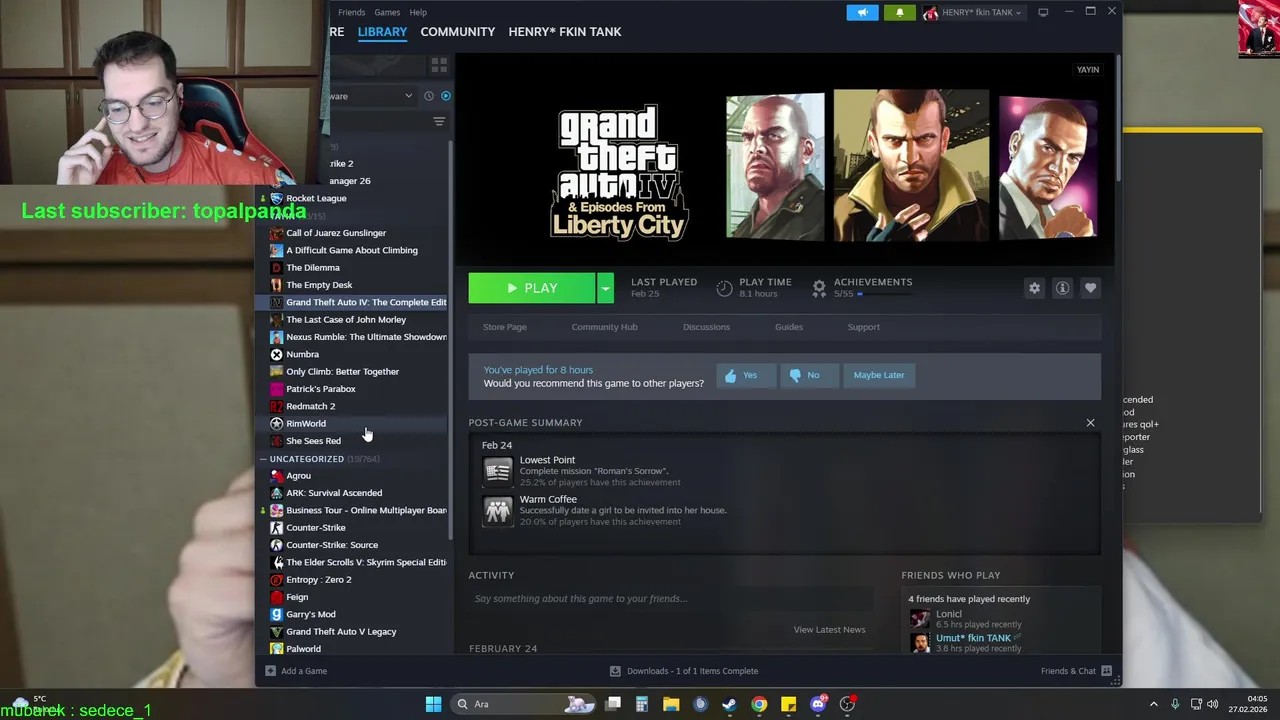Select The Dilemma in game list
1280x720 pixels.
(x=313, y=268)
